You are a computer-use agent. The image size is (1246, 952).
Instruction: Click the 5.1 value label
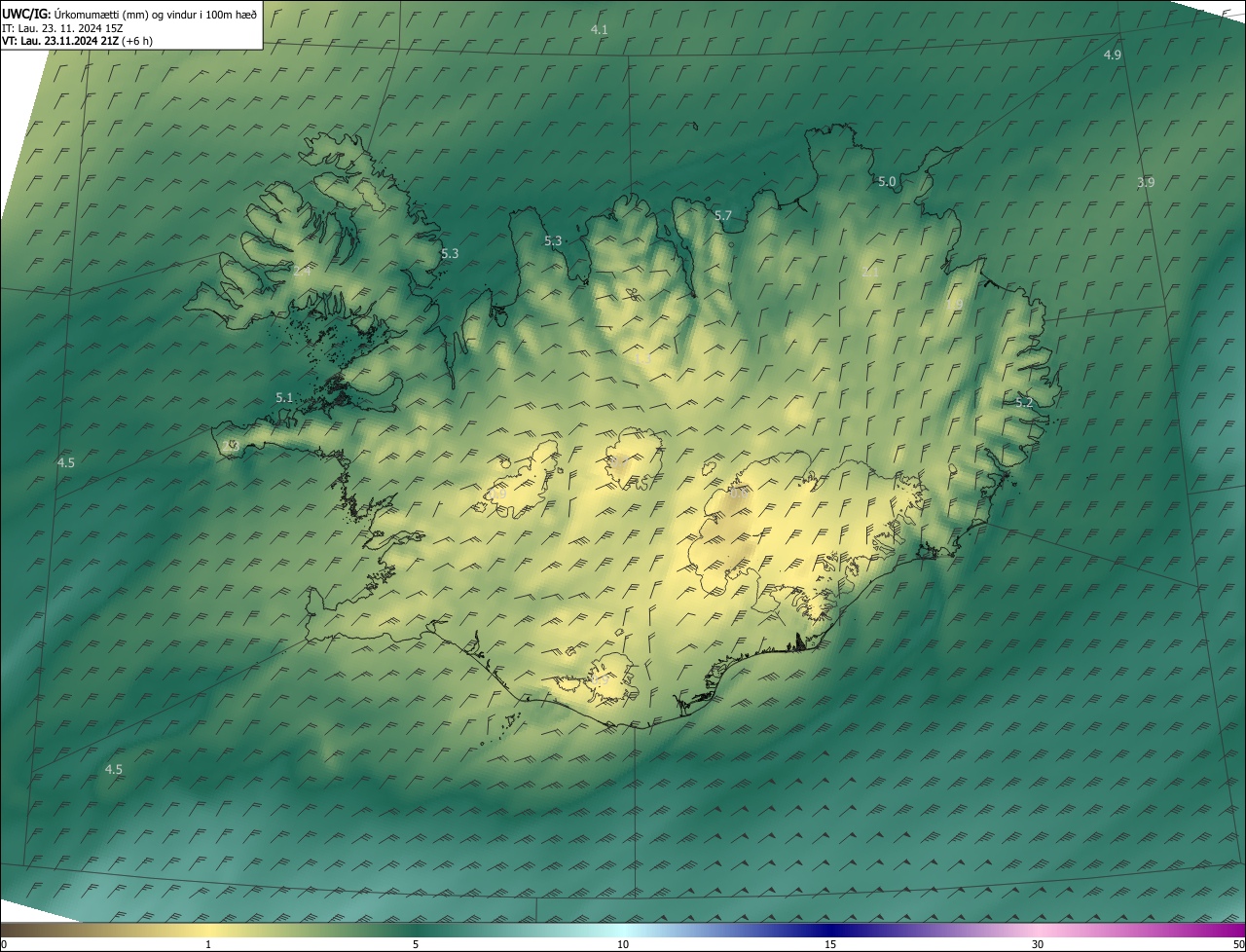click(284, 398)
